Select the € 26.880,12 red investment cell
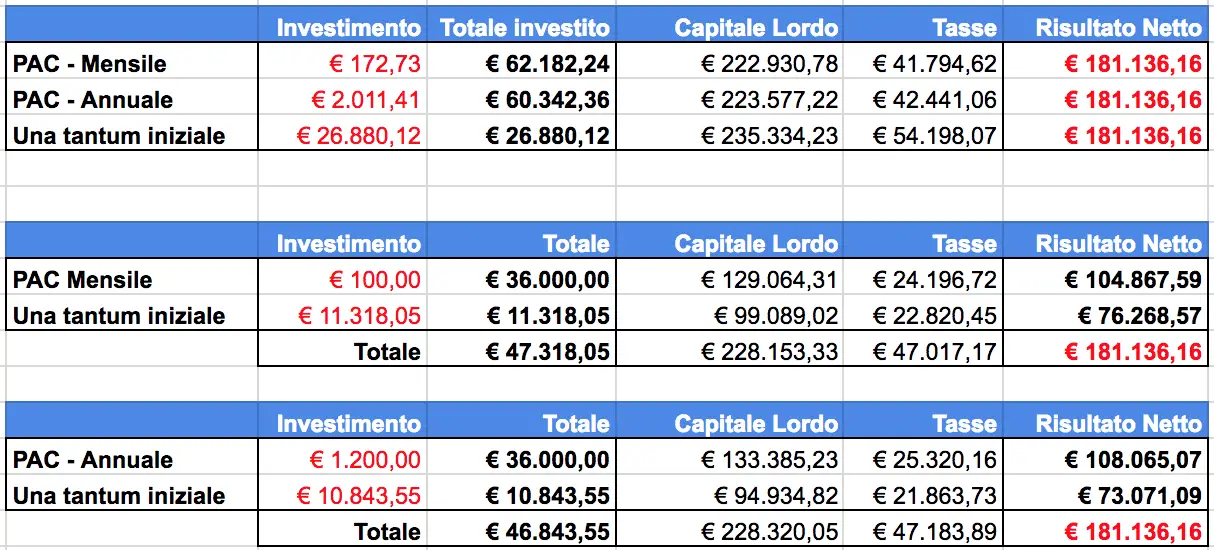 pyautogui.click(x=342, y=136)
